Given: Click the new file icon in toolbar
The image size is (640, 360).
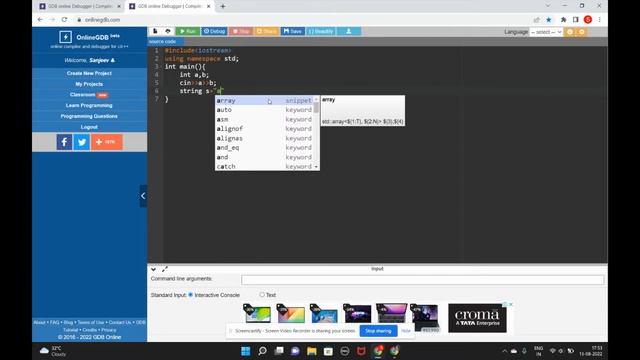Looking at the screenshot, I should 156,31.
